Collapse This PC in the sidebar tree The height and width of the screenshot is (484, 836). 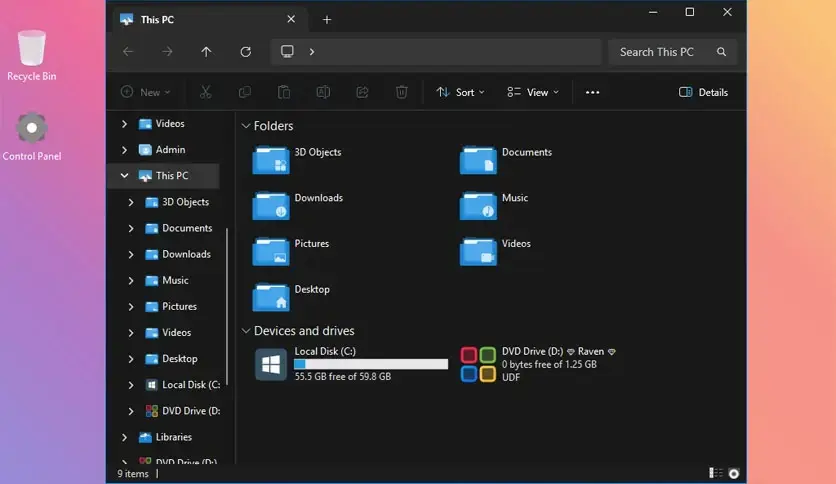pyautogui.click(x=124, y=175)
